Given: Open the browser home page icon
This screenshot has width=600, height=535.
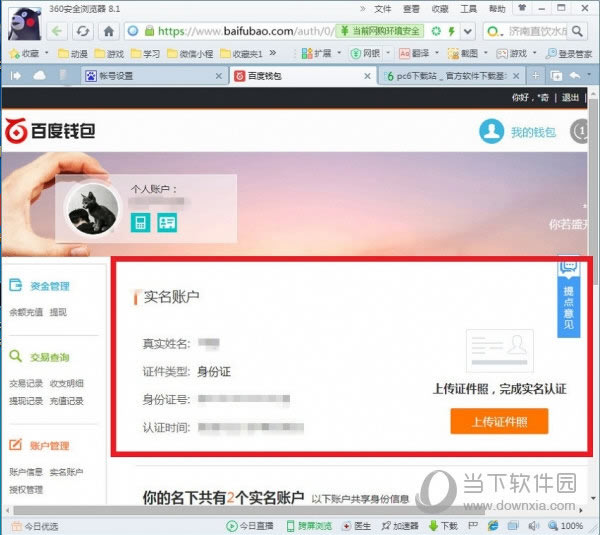Looking at the screenshot, I should tap(109, 31).
